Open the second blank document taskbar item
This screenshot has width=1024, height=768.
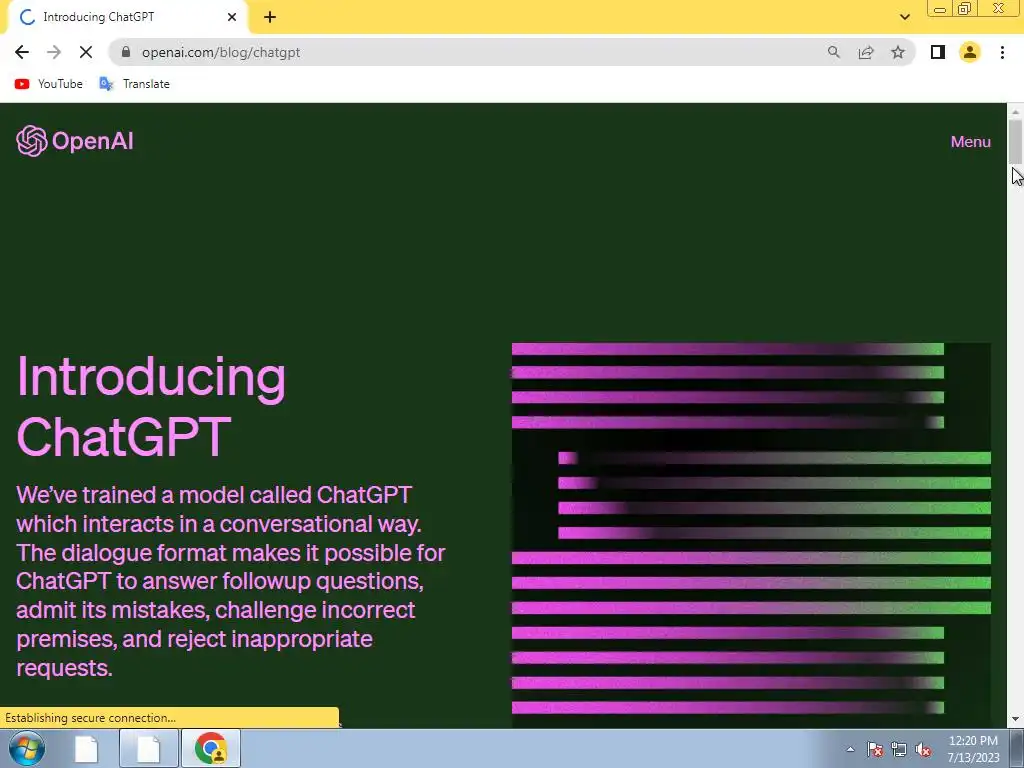pos(148,748)
